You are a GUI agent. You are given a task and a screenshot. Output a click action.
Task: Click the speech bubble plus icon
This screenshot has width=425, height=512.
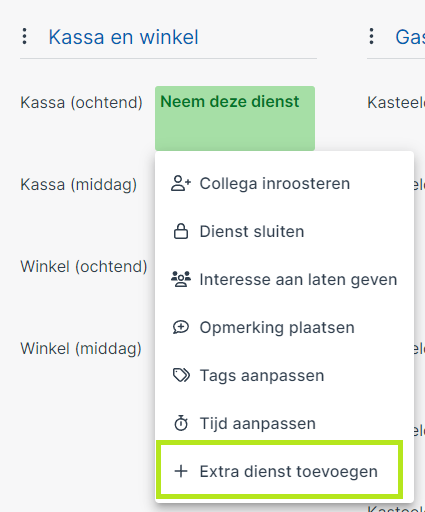(x=181, y=327)
